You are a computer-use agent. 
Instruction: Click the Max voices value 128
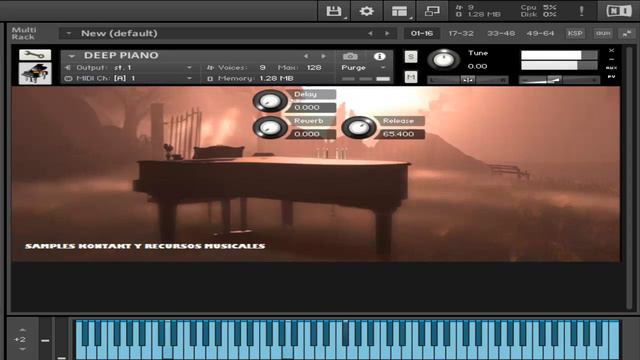[x=314, y=68]
